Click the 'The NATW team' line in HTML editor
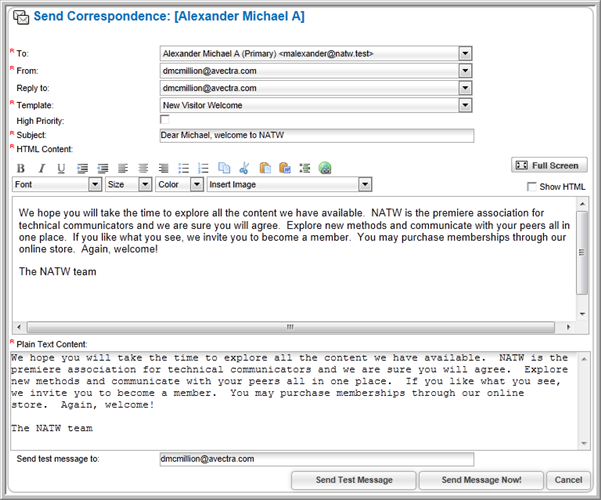Viewport: 601px width, 500px height. (x=58, y=271)
